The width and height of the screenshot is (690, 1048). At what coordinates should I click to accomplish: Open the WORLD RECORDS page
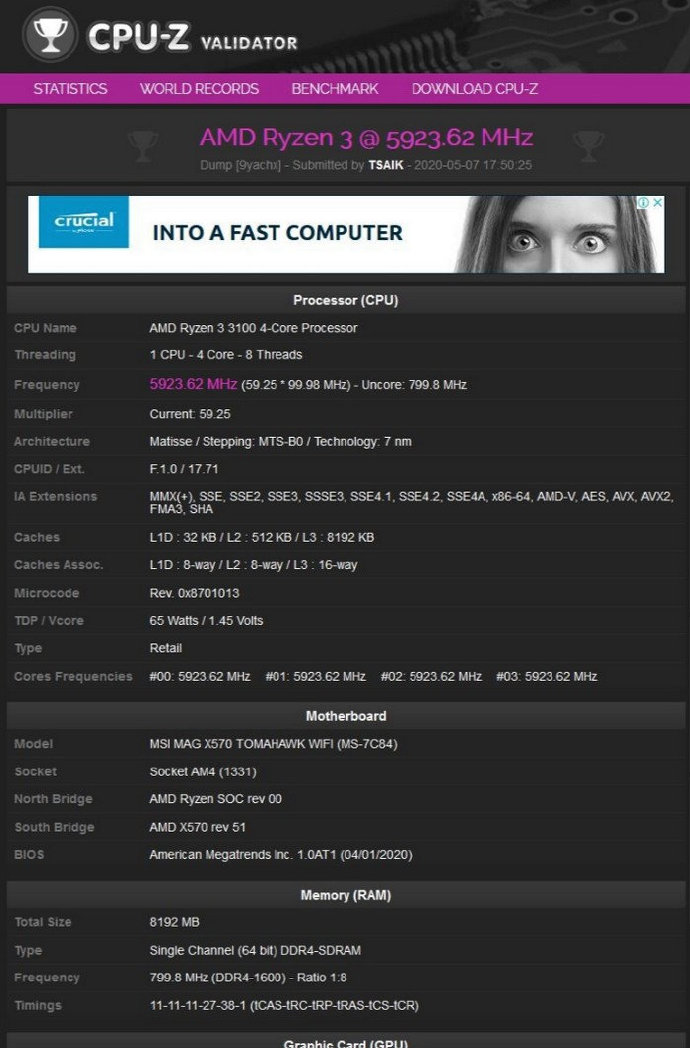[x=199, y=89]
